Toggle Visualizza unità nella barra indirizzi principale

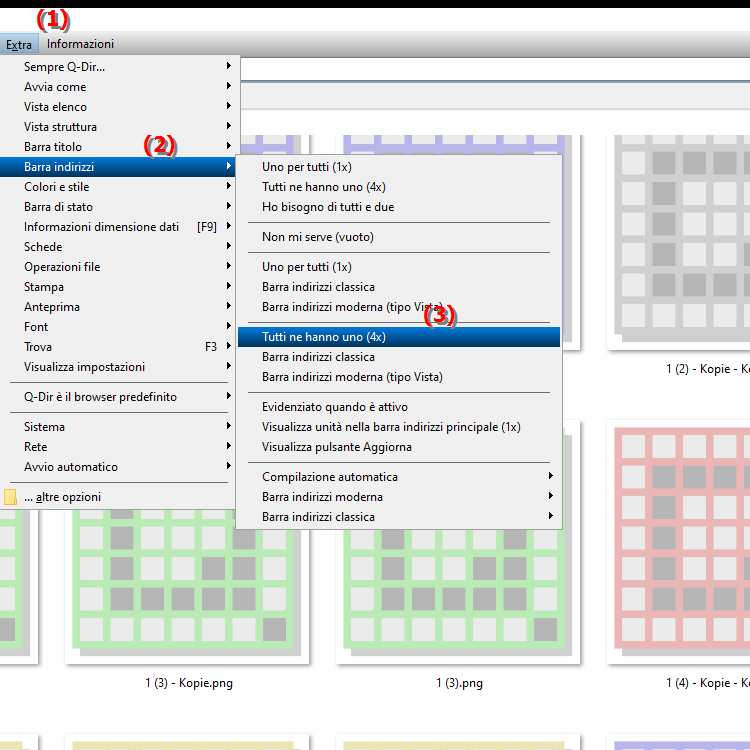tap(398, 427)
